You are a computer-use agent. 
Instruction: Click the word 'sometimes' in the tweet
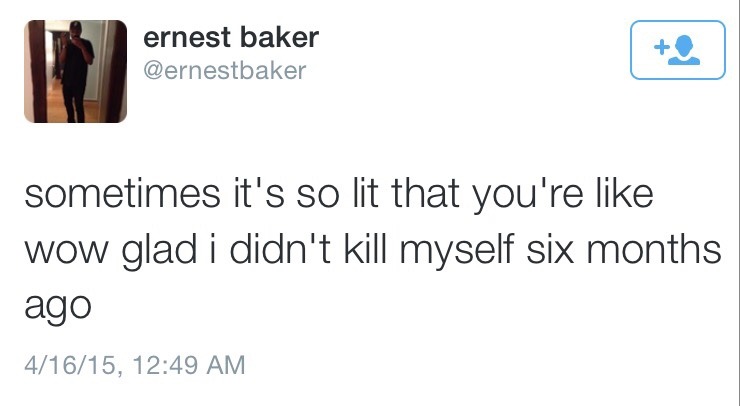pos(122,194)
